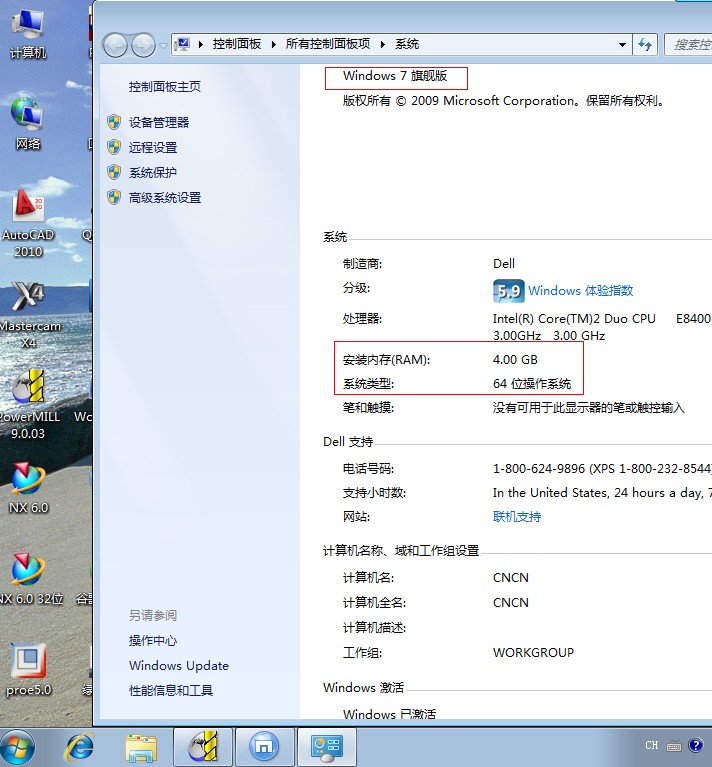Image resolution: width=712 pixels, height=767 pixels.
Task: Open 设备管理器 link
Action: coord(159,122)
